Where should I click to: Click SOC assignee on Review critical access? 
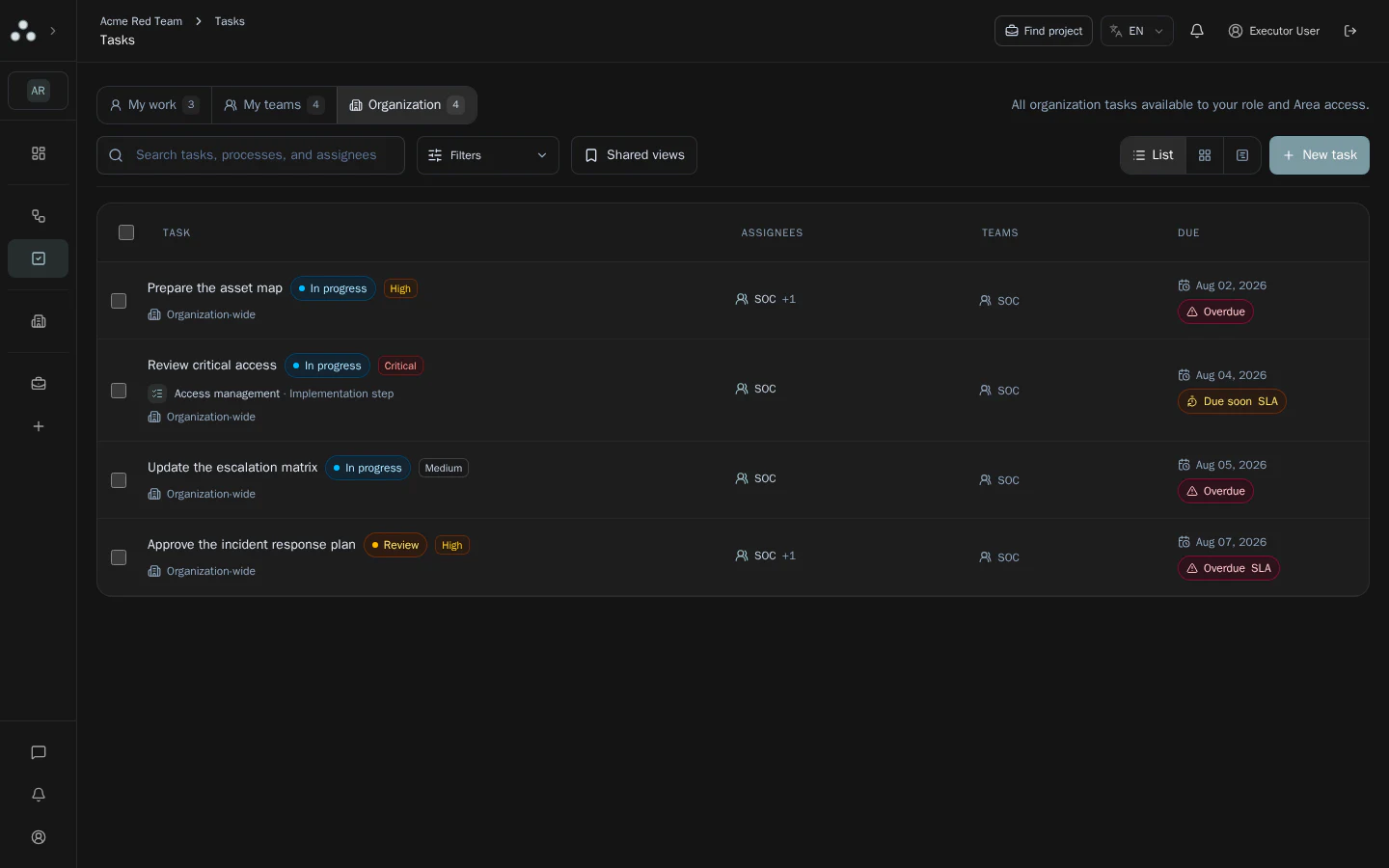(x=756, y=389)
